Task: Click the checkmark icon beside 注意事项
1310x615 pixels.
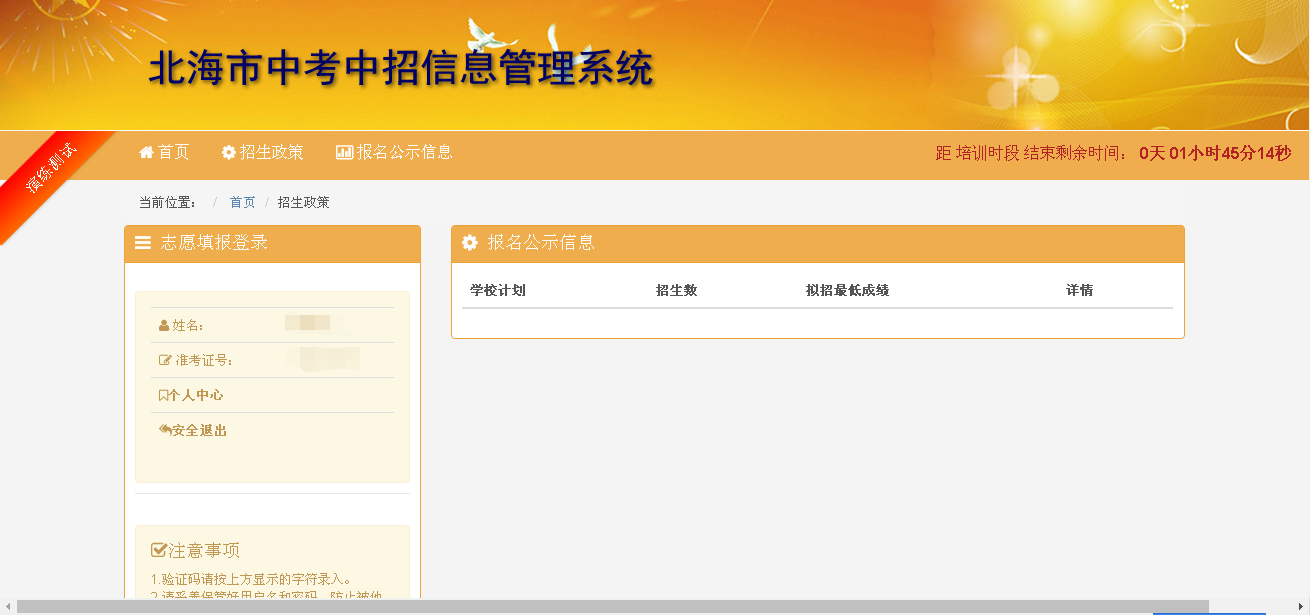Action: pos(158,550)
